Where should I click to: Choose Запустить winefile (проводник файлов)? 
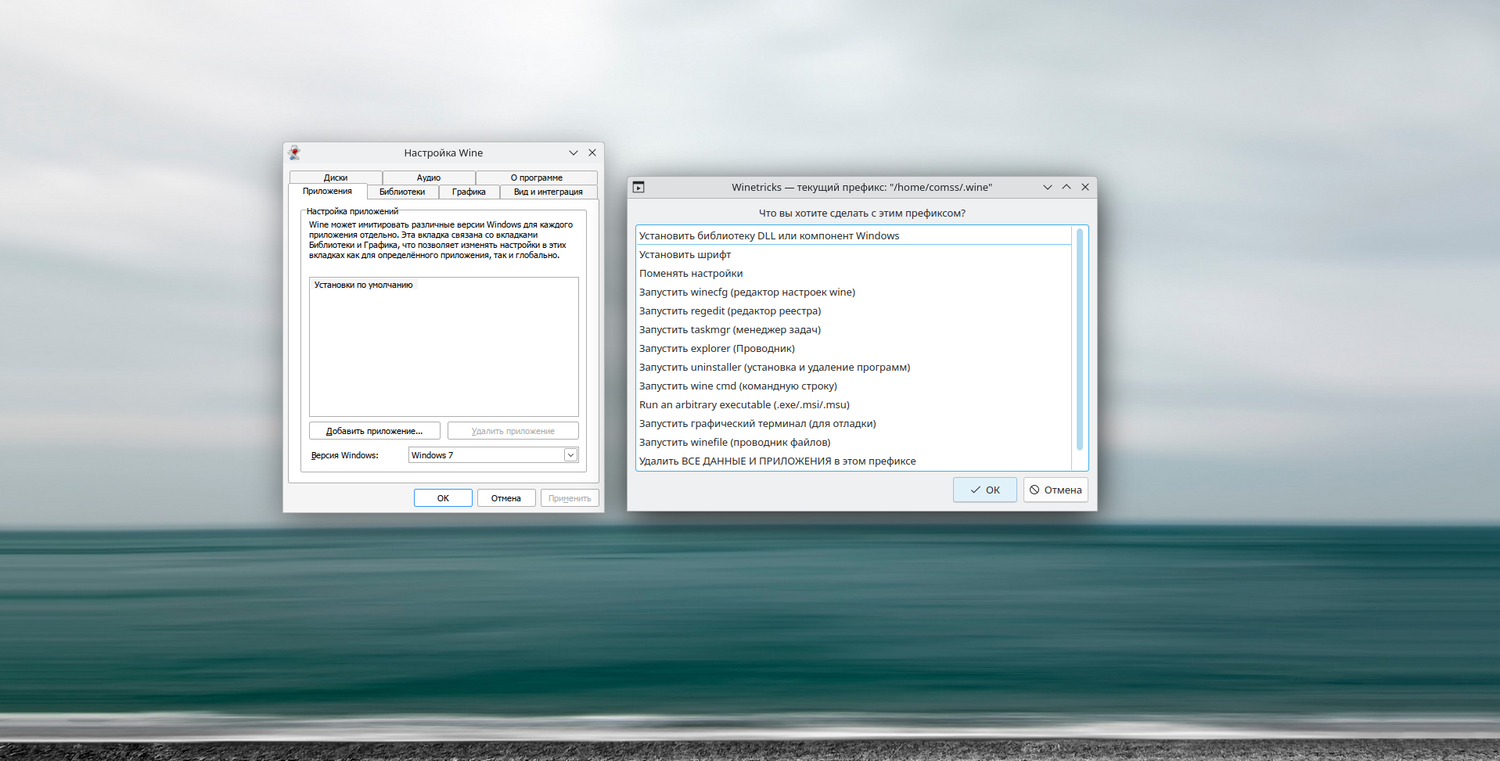(x=854, y=442)
